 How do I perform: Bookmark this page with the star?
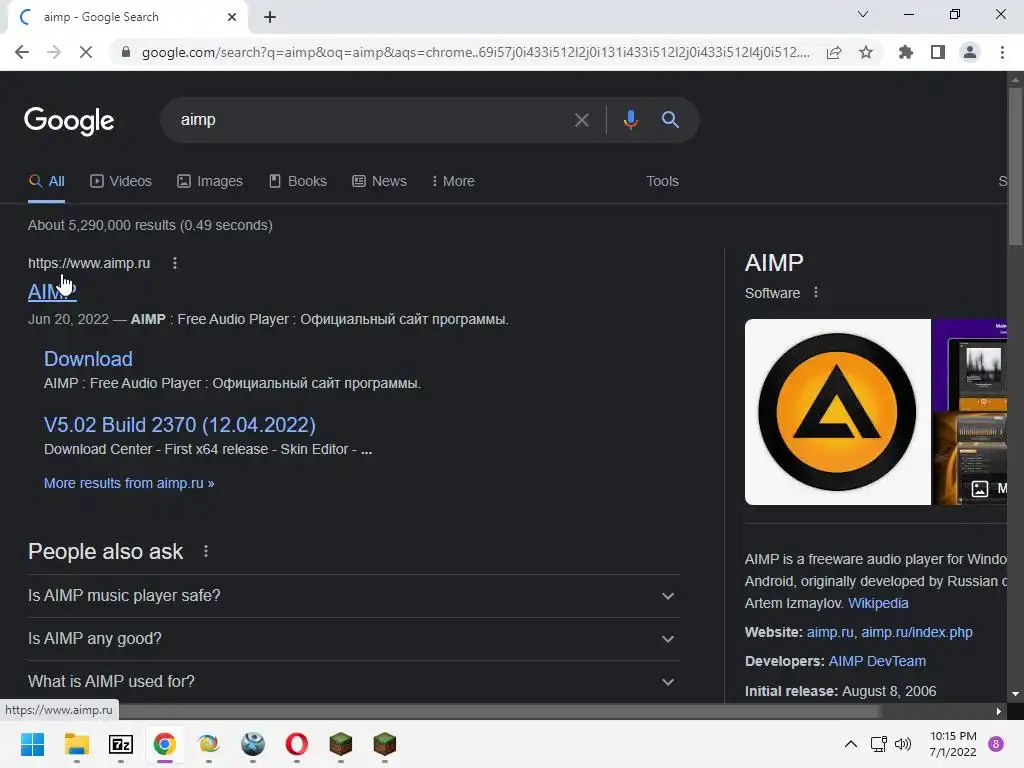[x=866, y=52]
